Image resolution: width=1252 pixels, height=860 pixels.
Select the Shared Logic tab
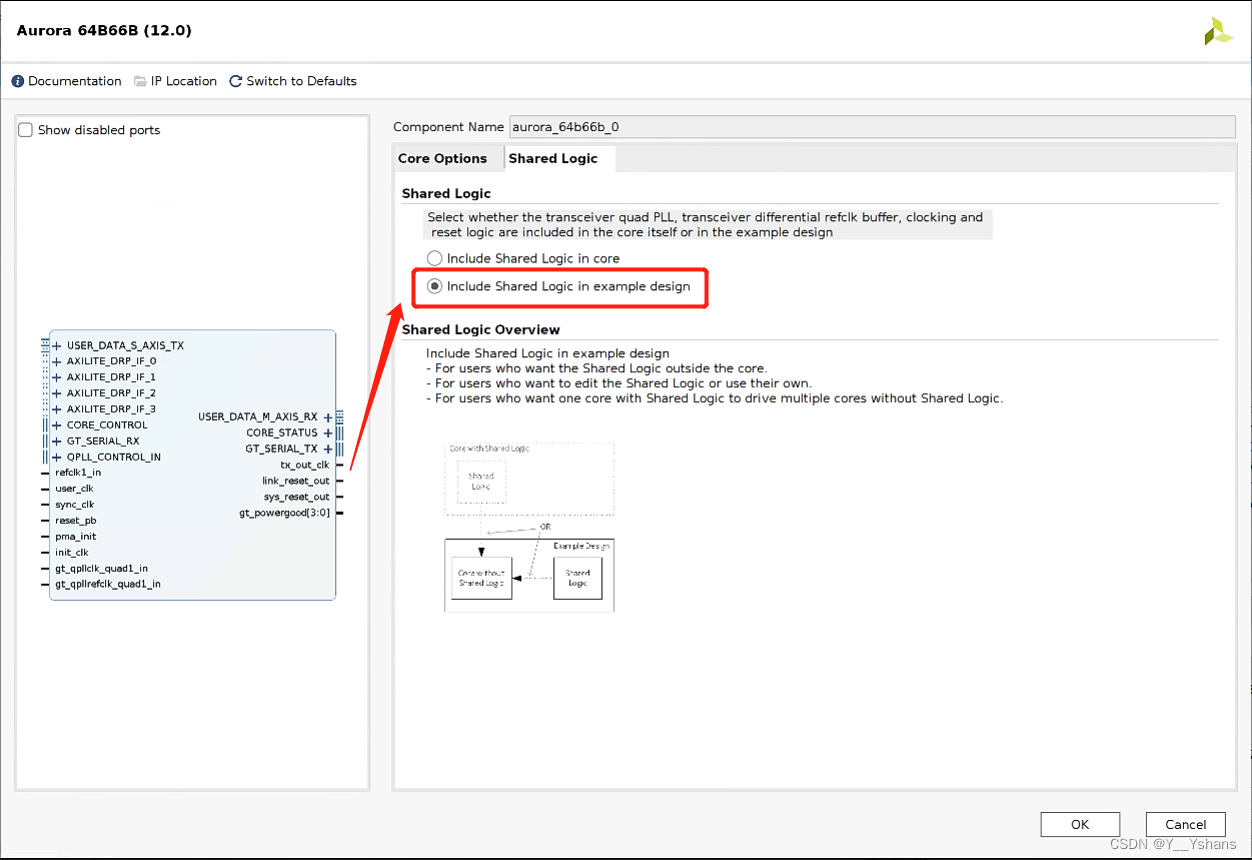553,158
